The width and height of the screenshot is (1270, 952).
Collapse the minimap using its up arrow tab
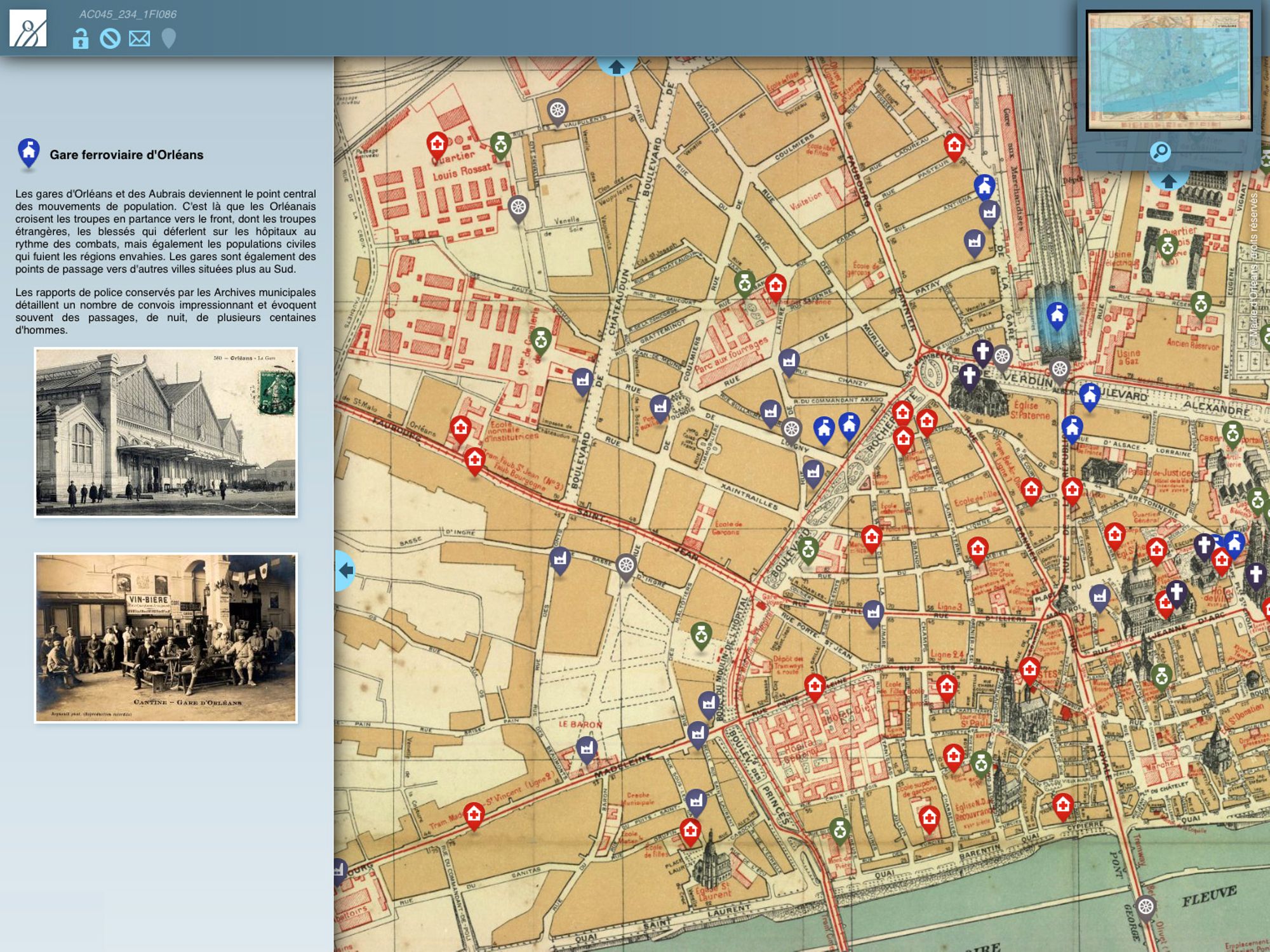(x=1168, y=181)
